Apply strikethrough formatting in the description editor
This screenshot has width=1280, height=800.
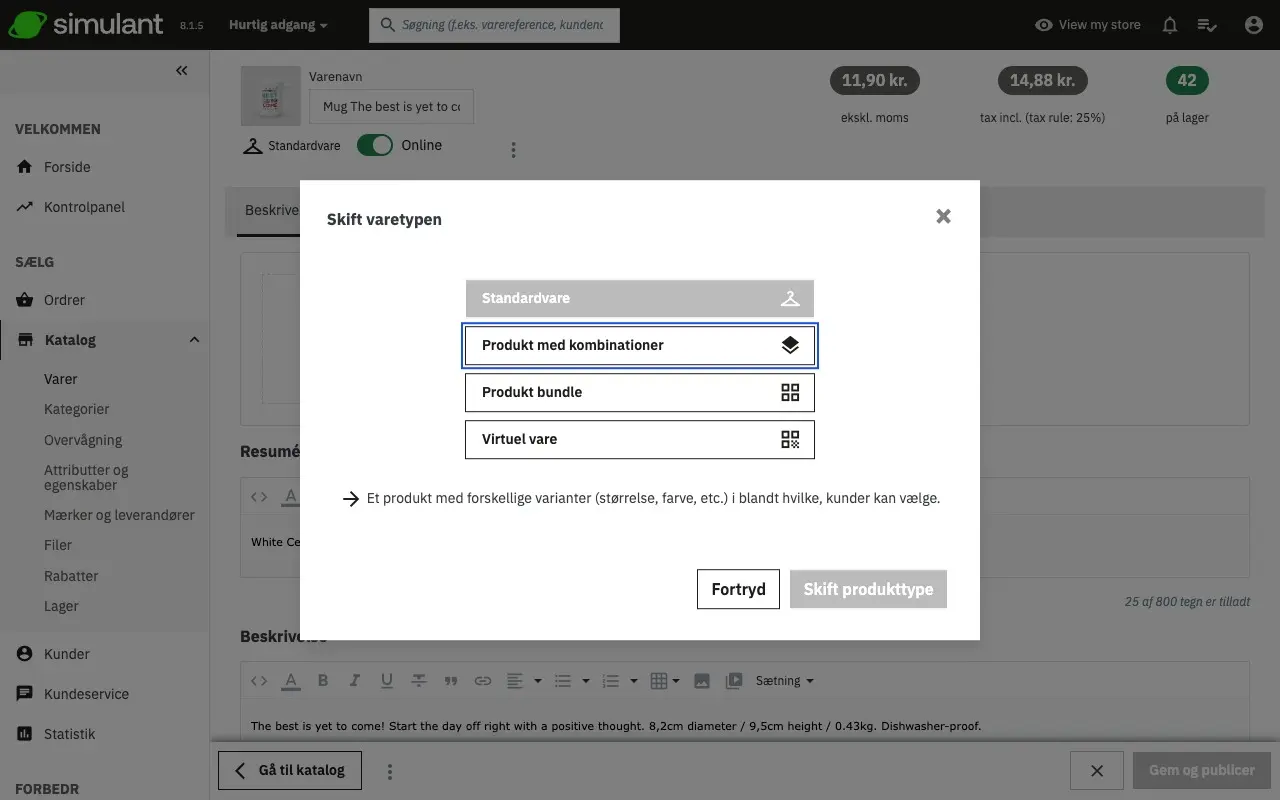419,681
